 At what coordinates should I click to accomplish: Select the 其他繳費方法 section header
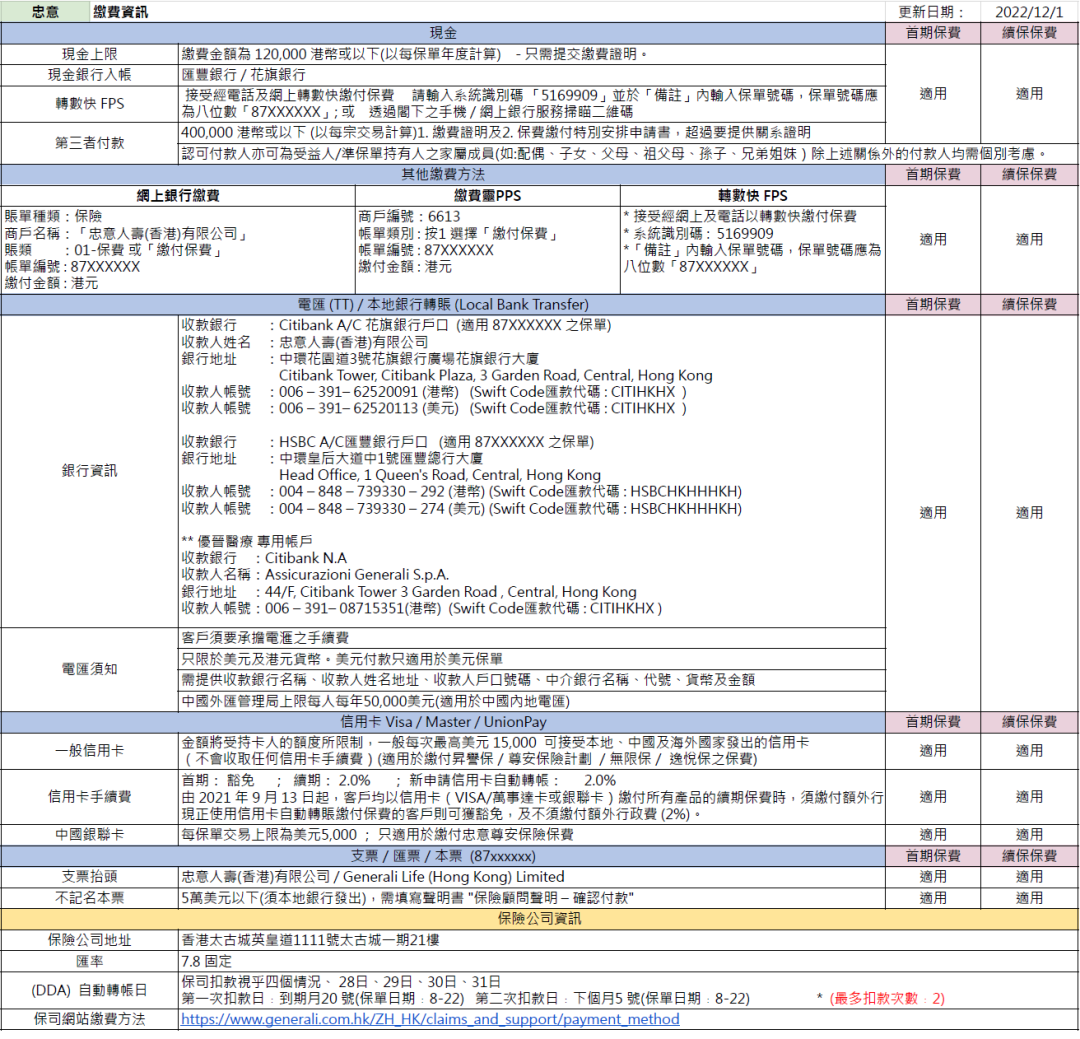[443, 174]
